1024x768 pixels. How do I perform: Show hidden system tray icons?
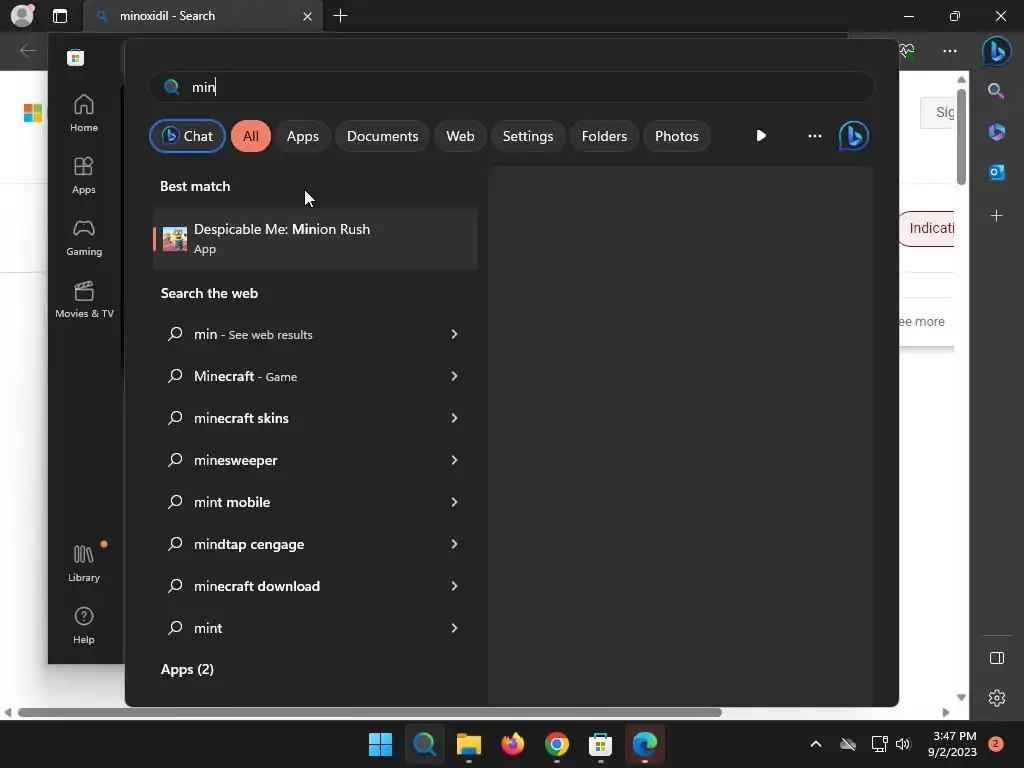(x=816, y=744)
